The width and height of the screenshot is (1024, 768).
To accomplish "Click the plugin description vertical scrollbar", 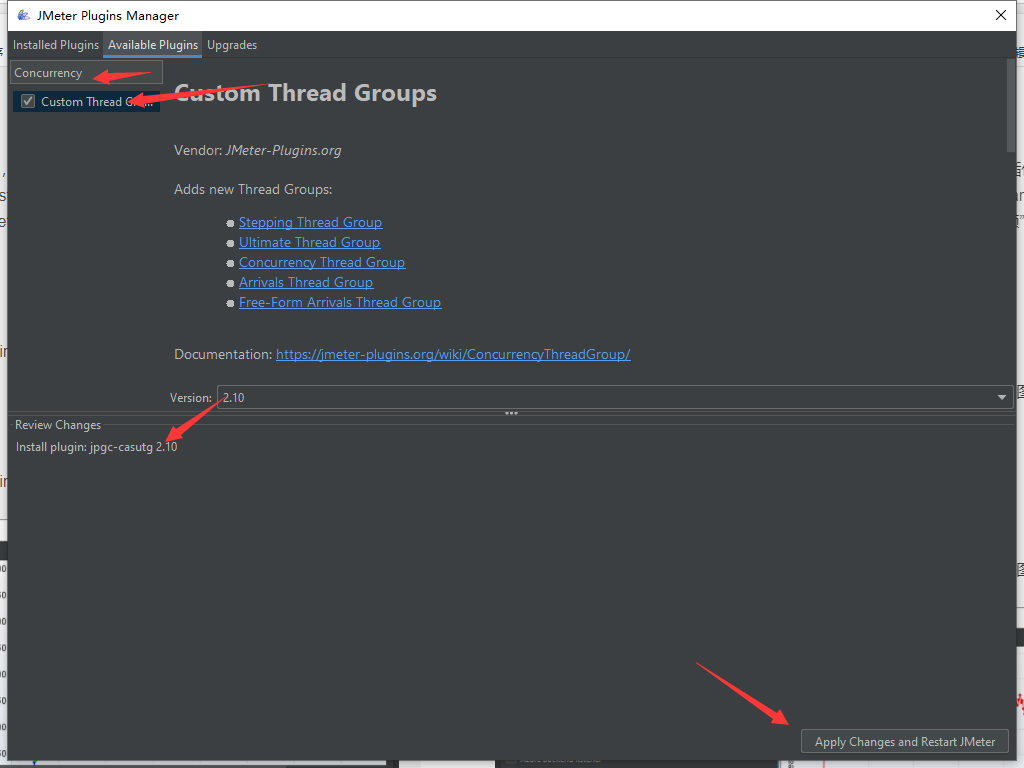I will [1011, 106].
